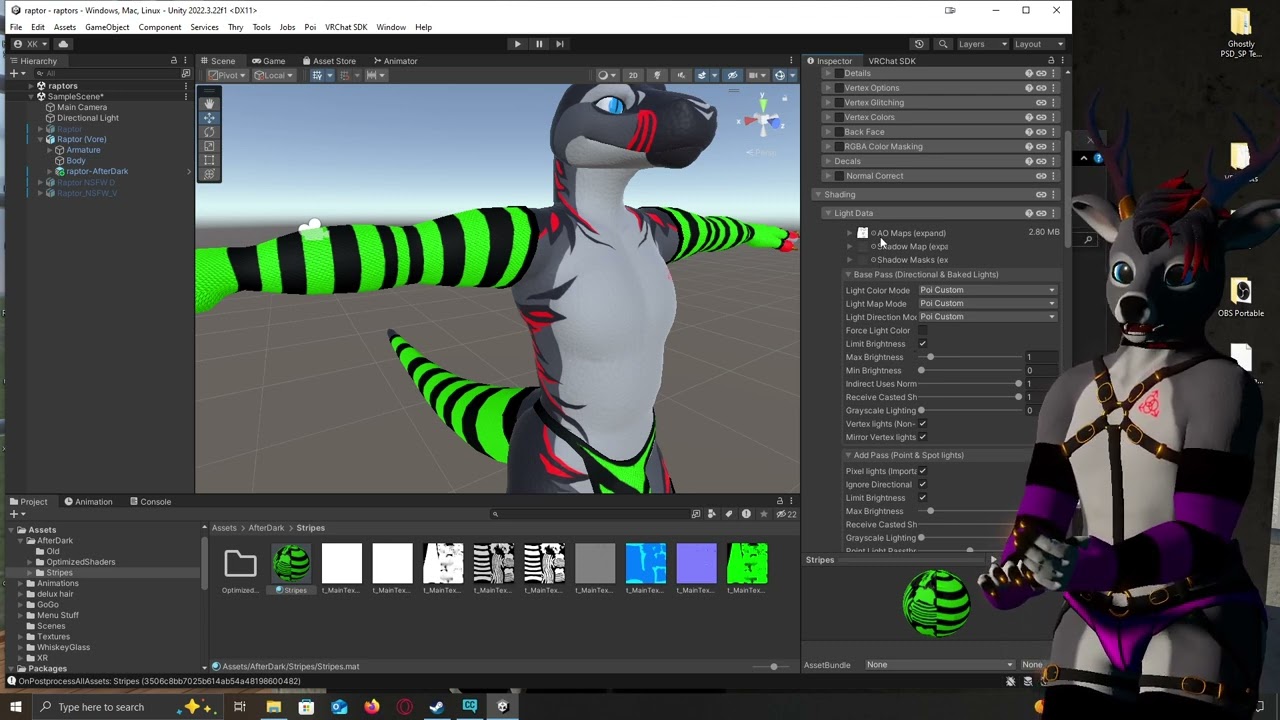Switch to the VRChat SDK inspector tab
This screenshot has width=1280, height=720.
tap(892, 61)
